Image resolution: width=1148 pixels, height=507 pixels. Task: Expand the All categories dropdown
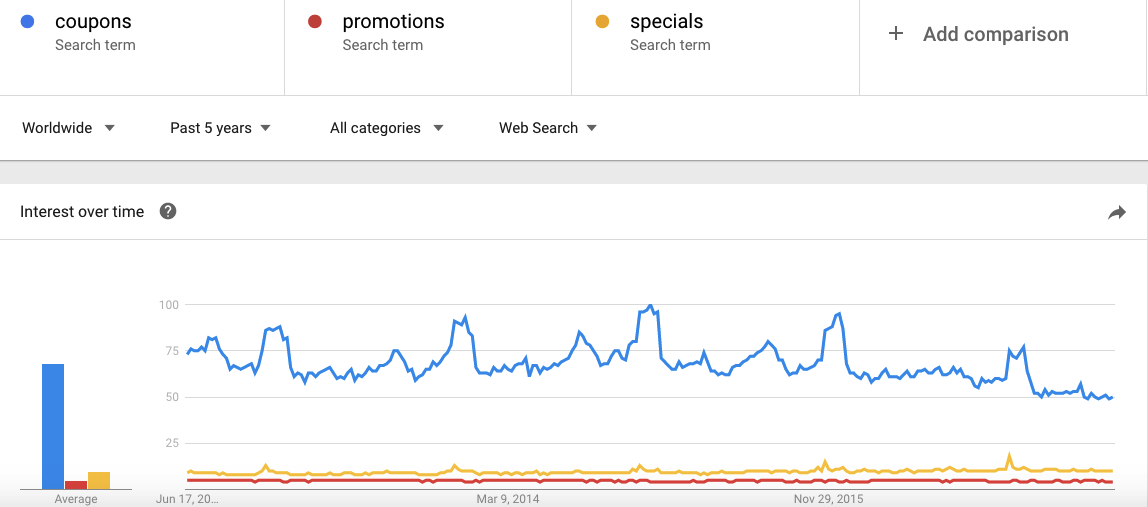(x=387, y=128)
